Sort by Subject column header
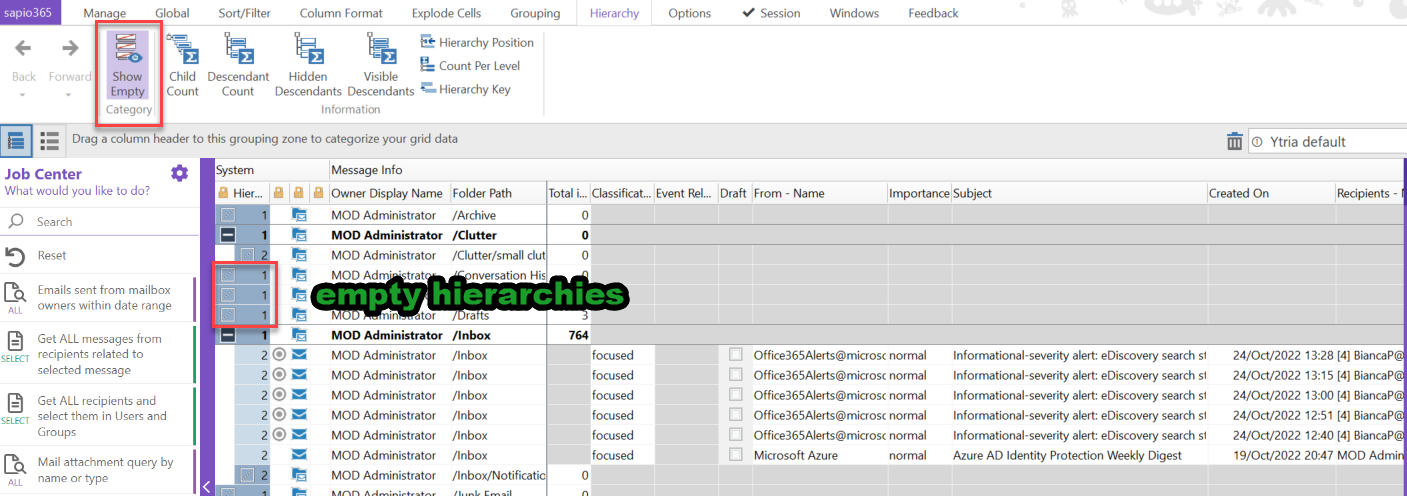The height and width of the screenshot is (496, 1407). tap(1078, 193)
